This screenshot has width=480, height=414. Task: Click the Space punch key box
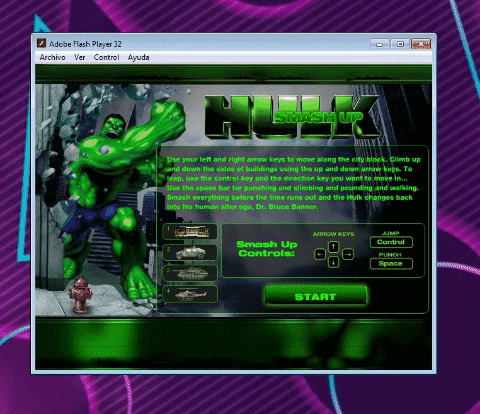click(391, 264)
